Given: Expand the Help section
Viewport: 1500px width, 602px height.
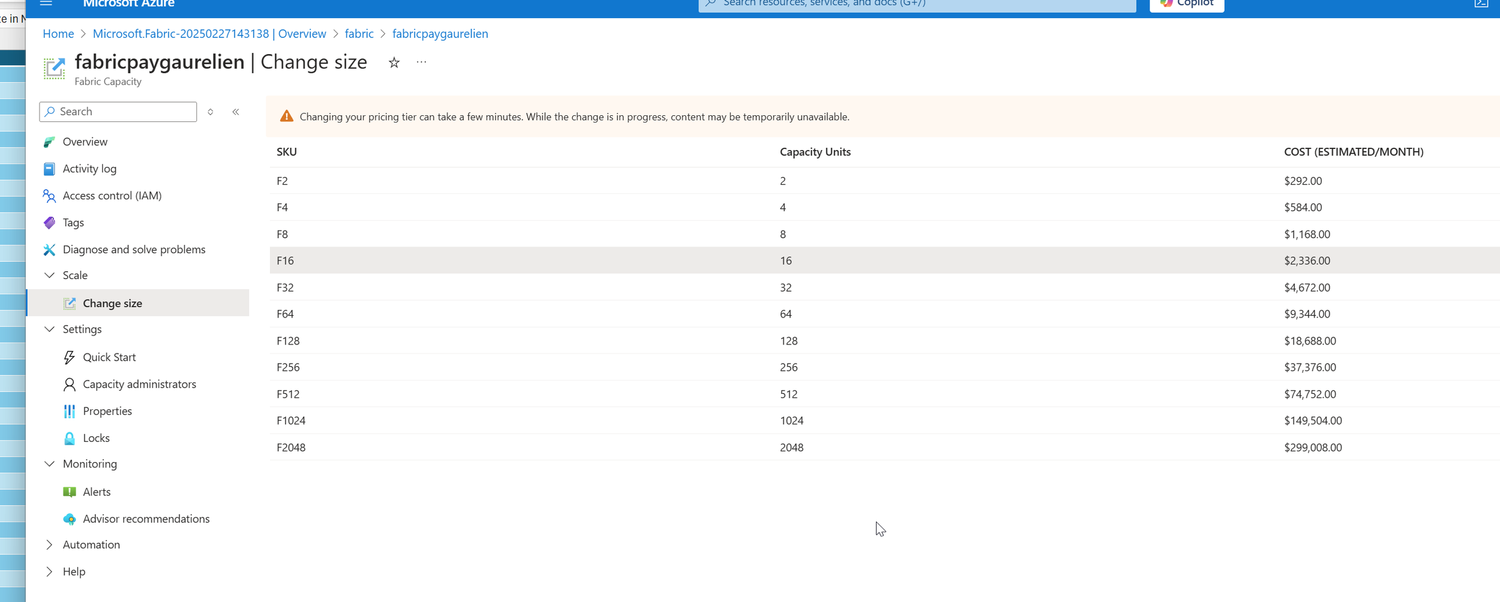Looking at the screenshot, I should 49,571.
